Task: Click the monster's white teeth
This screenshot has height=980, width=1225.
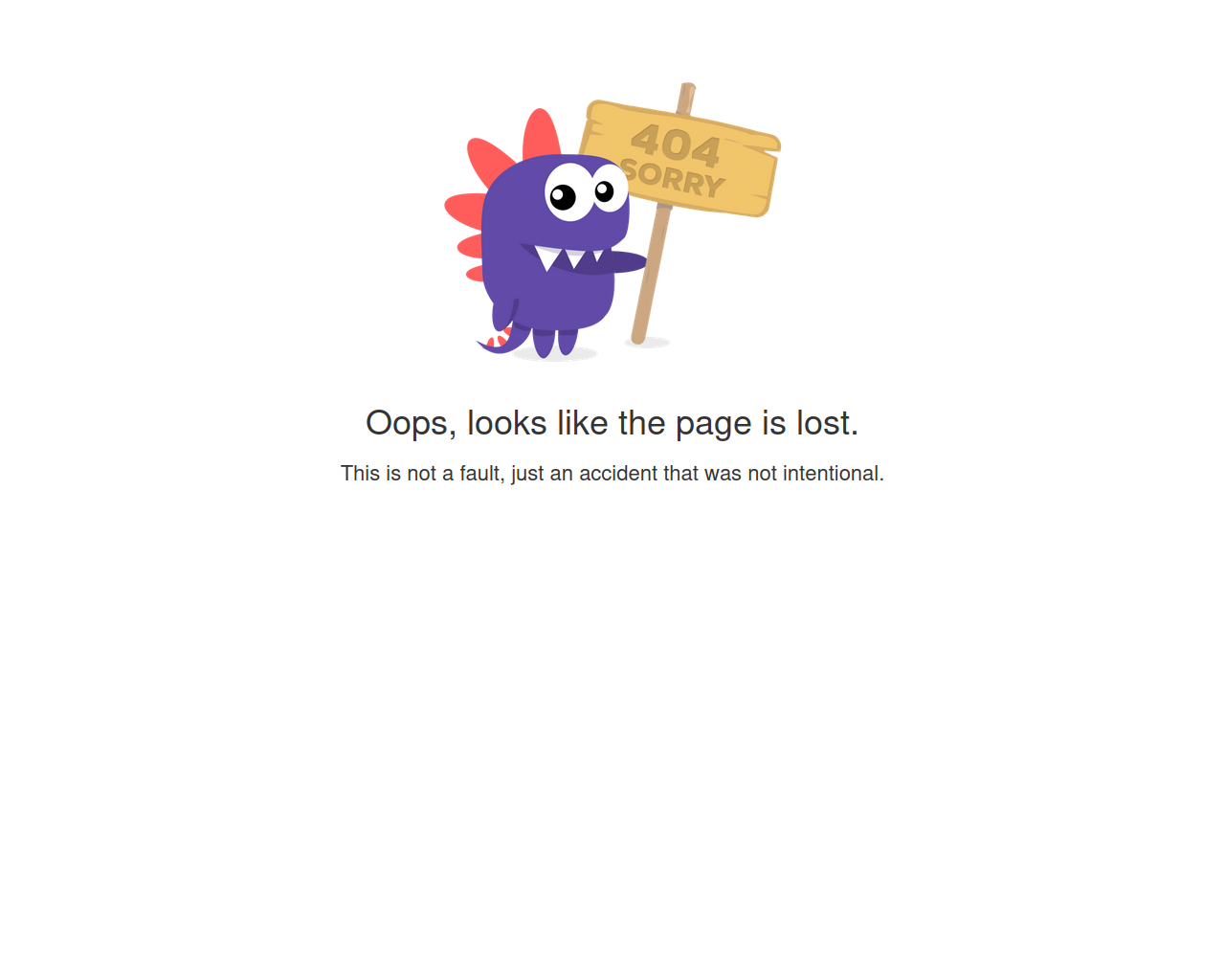Action: tap(567, 256)
